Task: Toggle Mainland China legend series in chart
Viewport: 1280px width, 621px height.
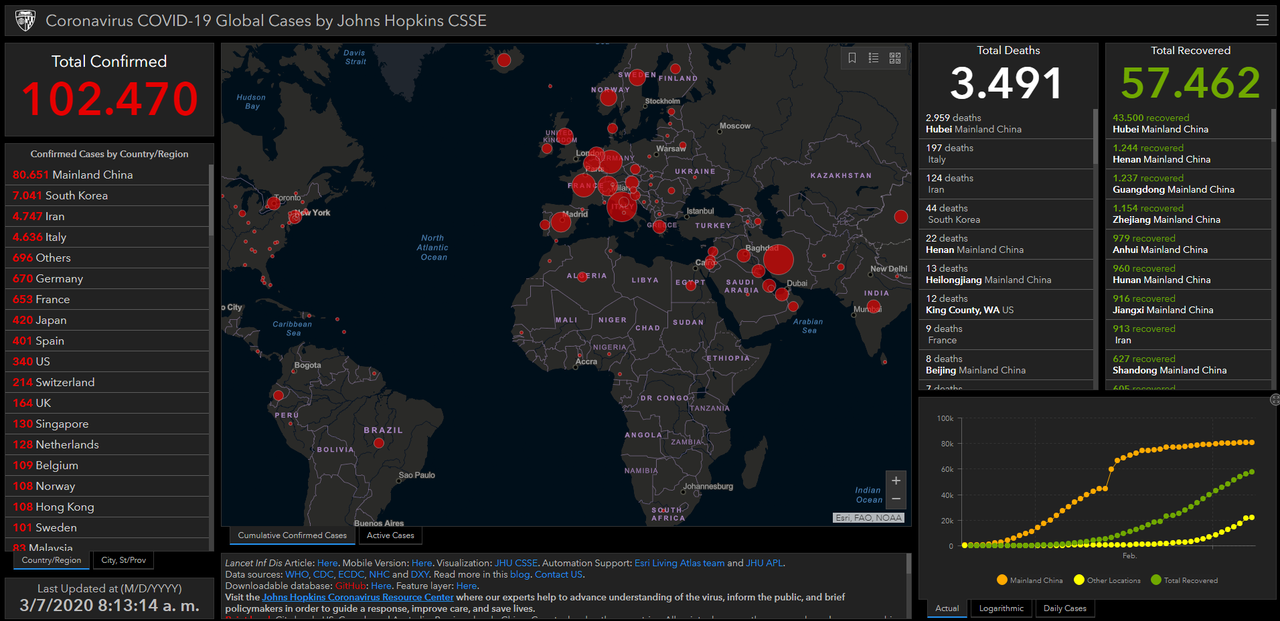Action: (x=1030, y=580)
